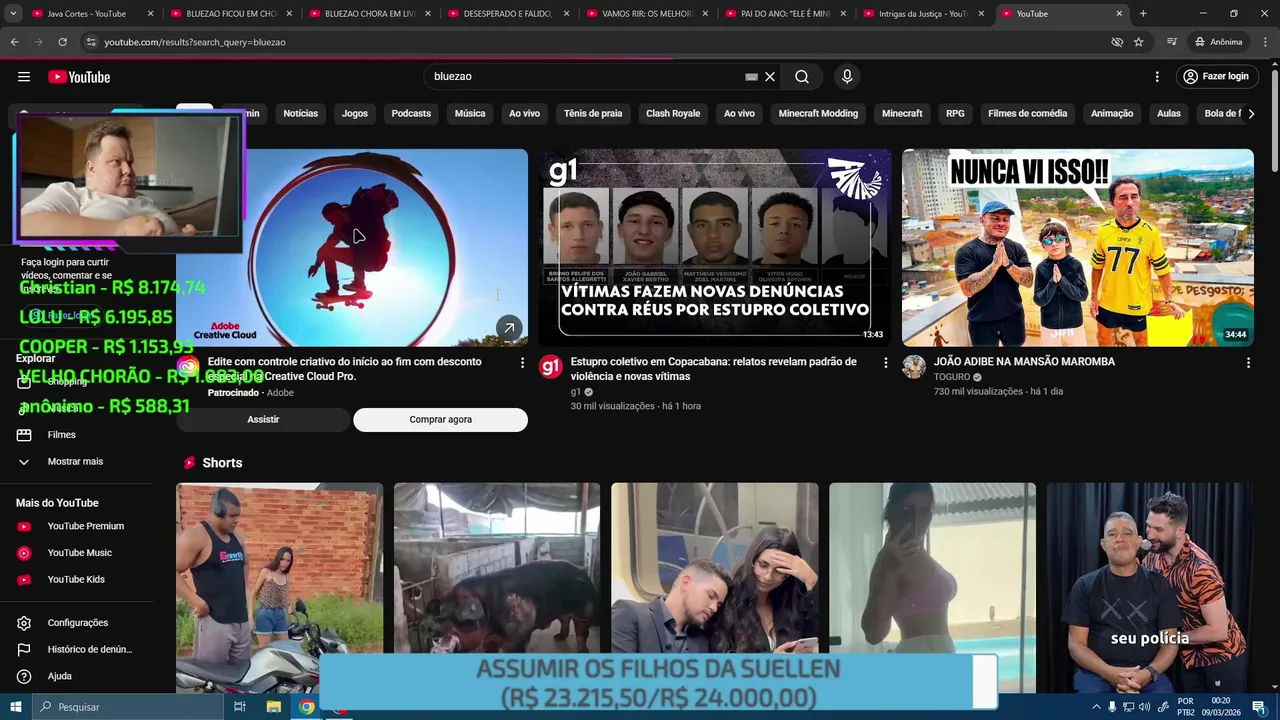
Task: Clear the bluezao search text
Action: (x=770, y=77)
